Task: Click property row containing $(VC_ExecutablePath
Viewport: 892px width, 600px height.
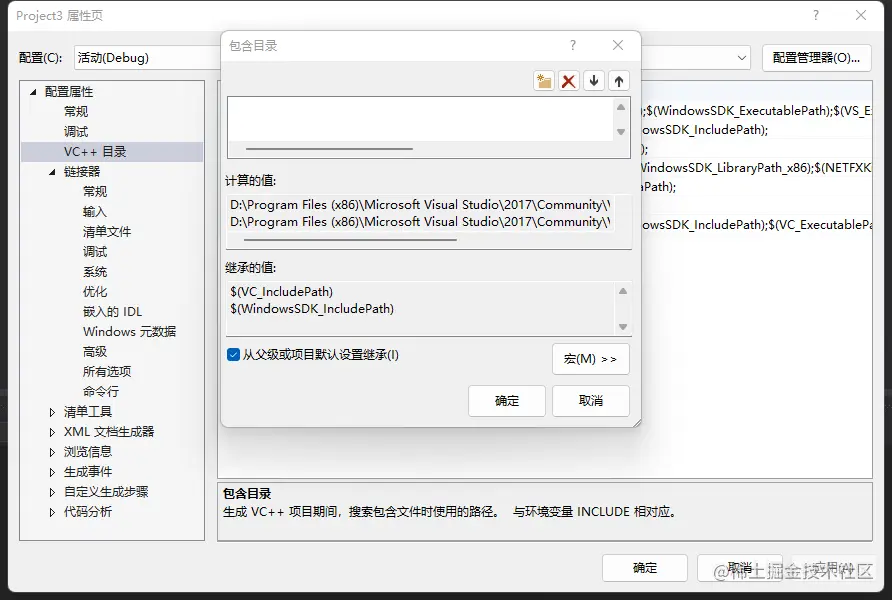Action: coord(757,225)
